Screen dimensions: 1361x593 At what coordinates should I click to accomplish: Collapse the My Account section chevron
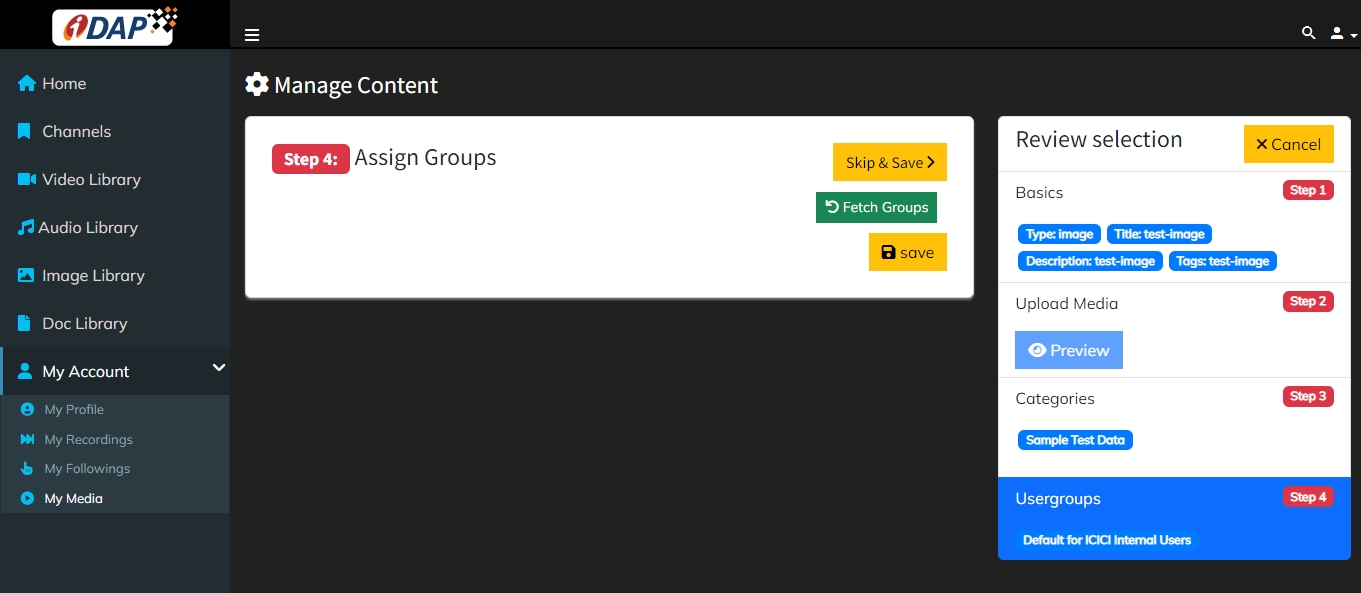(219, 369)
